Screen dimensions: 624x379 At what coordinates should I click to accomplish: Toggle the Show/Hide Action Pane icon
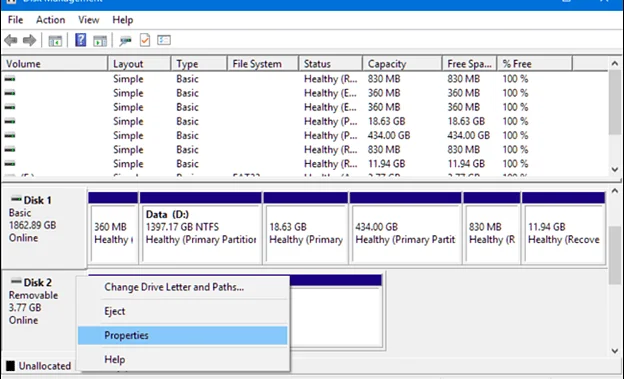pyautogui.click(x=100, y=41)
